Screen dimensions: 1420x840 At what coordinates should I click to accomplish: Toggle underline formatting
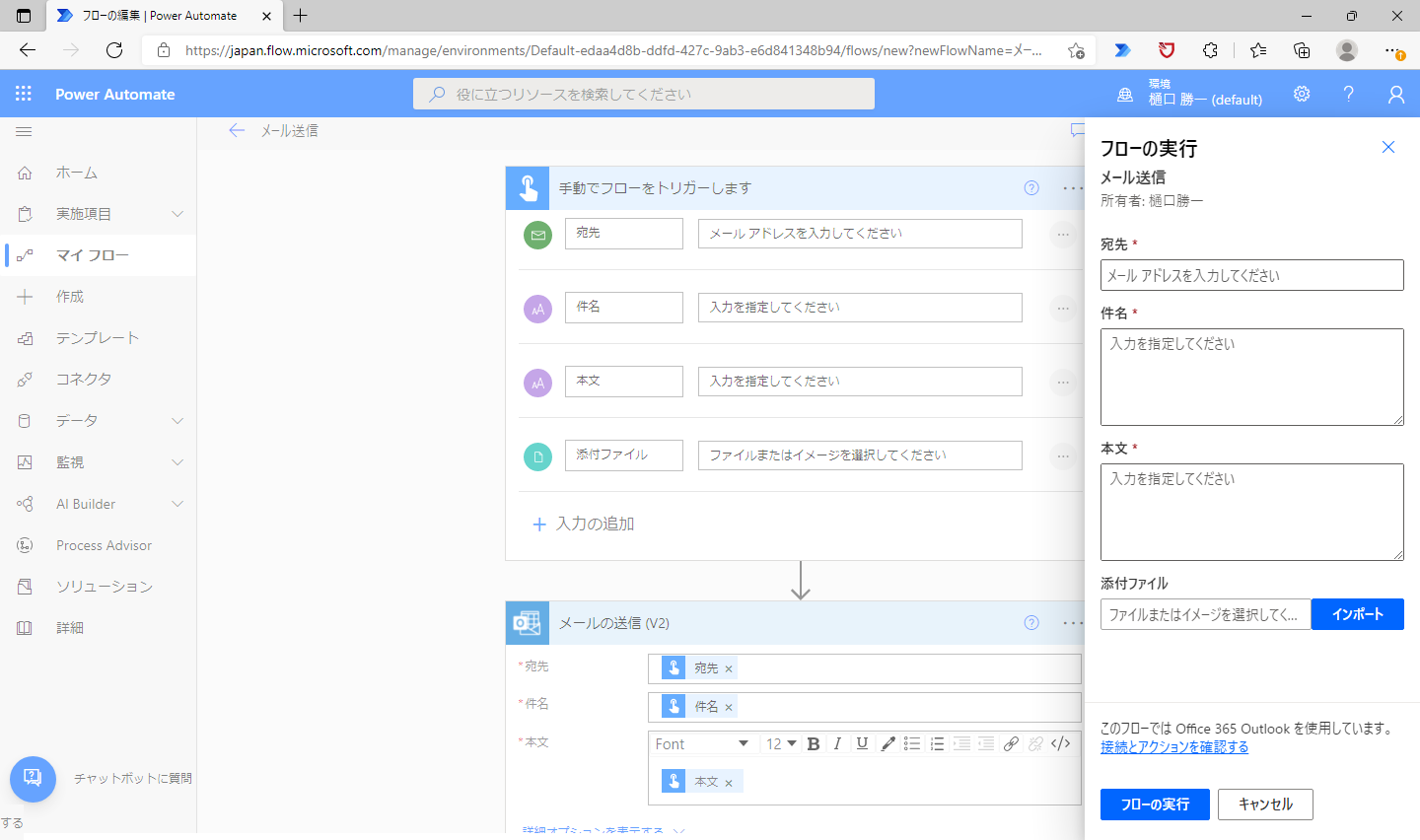(862, 744)
